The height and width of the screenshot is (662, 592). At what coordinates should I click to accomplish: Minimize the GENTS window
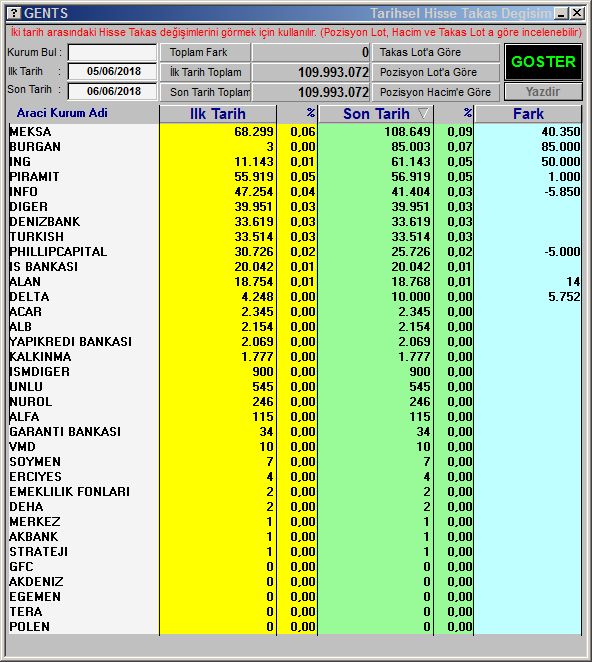561,14
